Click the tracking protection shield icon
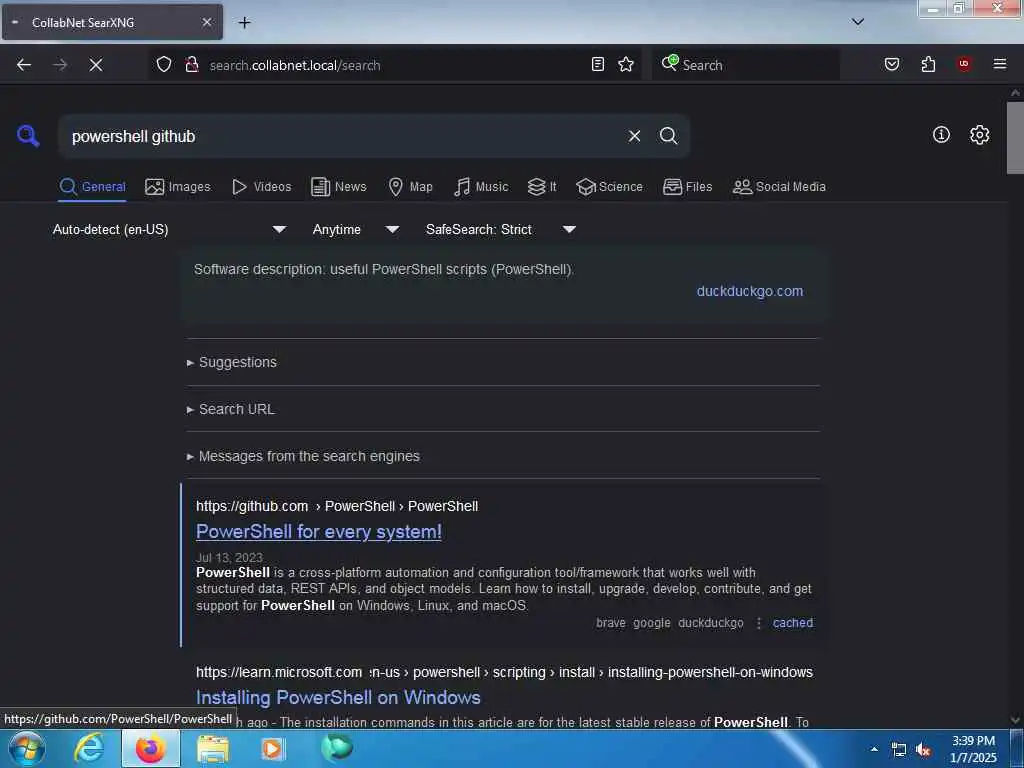 [x=164, y=64]
